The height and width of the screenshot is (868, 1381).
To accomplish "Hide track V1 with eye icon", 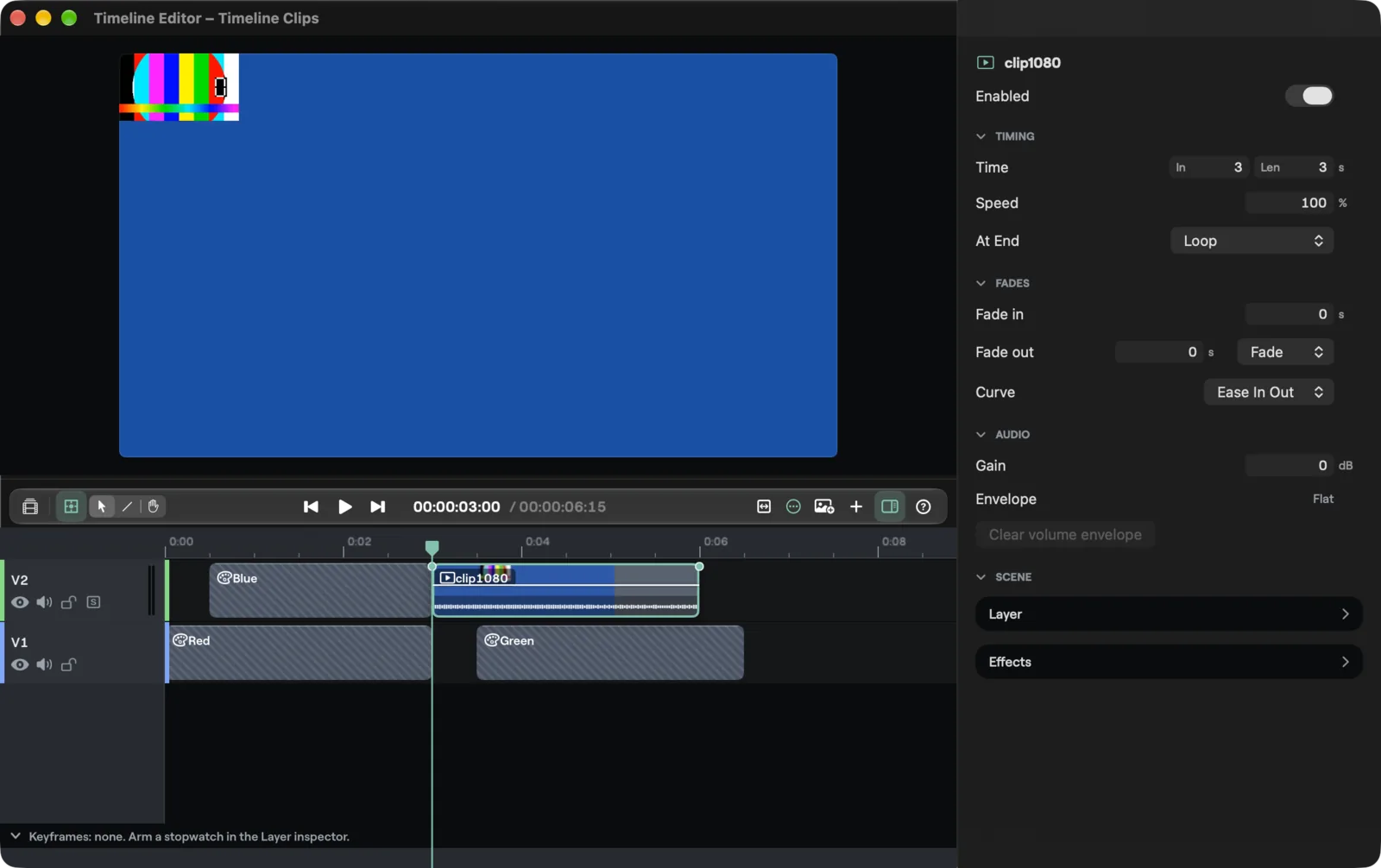I will (20, 664).
